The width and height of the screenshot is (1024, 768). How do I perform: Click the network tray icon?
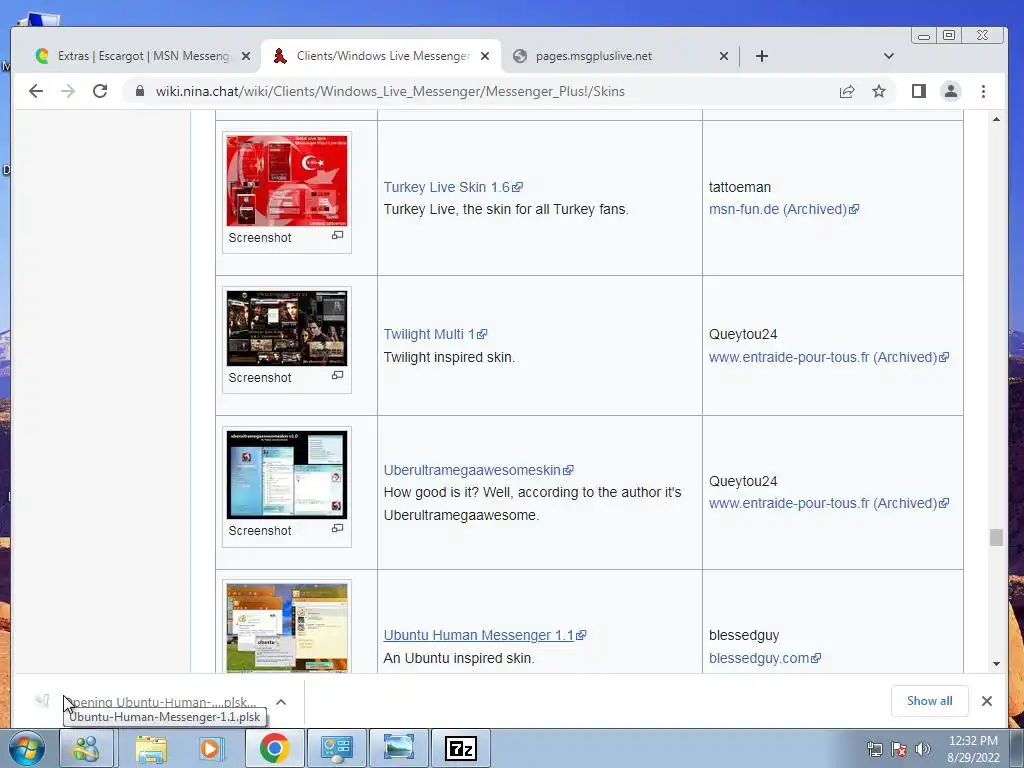(x=875, y=749)
